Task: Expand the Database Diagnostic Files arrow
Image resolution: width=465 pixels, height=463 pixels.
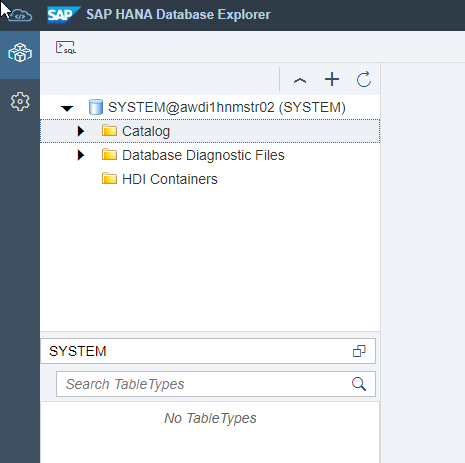Action: click(x=81, y=155)
